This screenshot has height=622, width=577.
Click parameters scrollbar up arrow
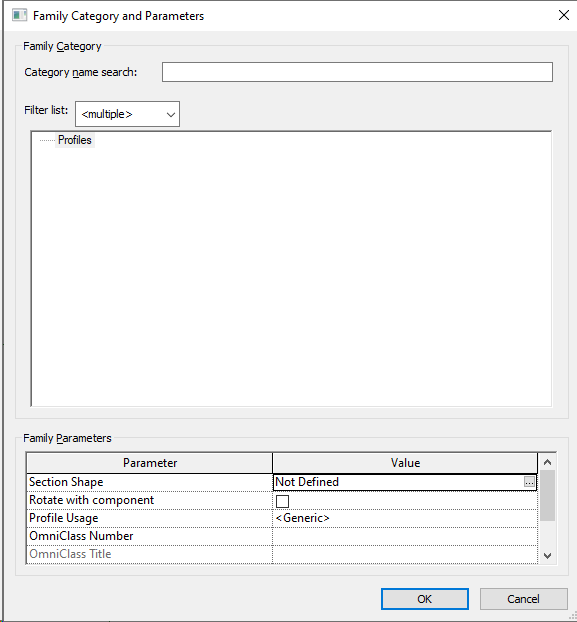click(548, 462)
